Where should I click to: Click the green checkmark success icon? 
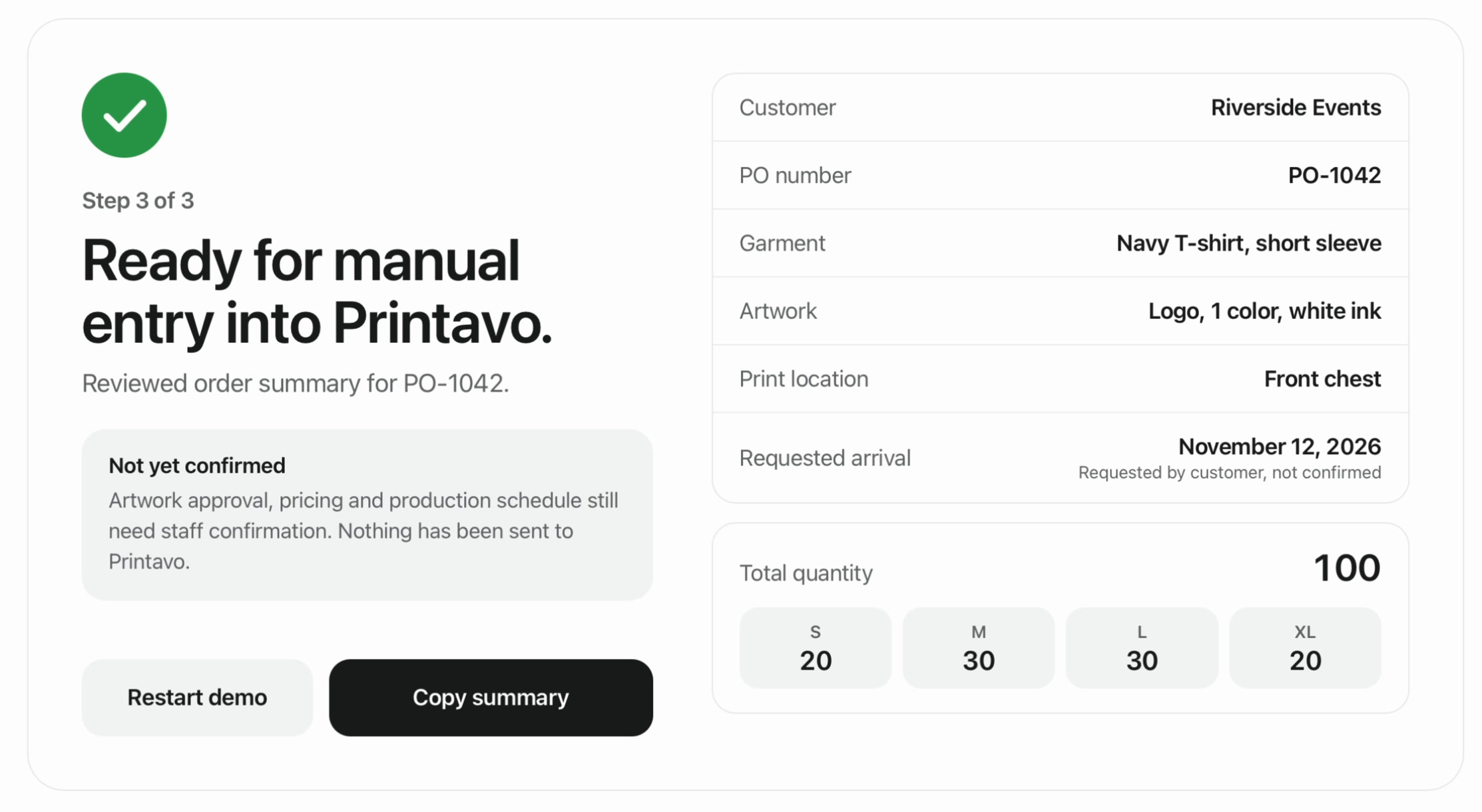tap(124, 115)
